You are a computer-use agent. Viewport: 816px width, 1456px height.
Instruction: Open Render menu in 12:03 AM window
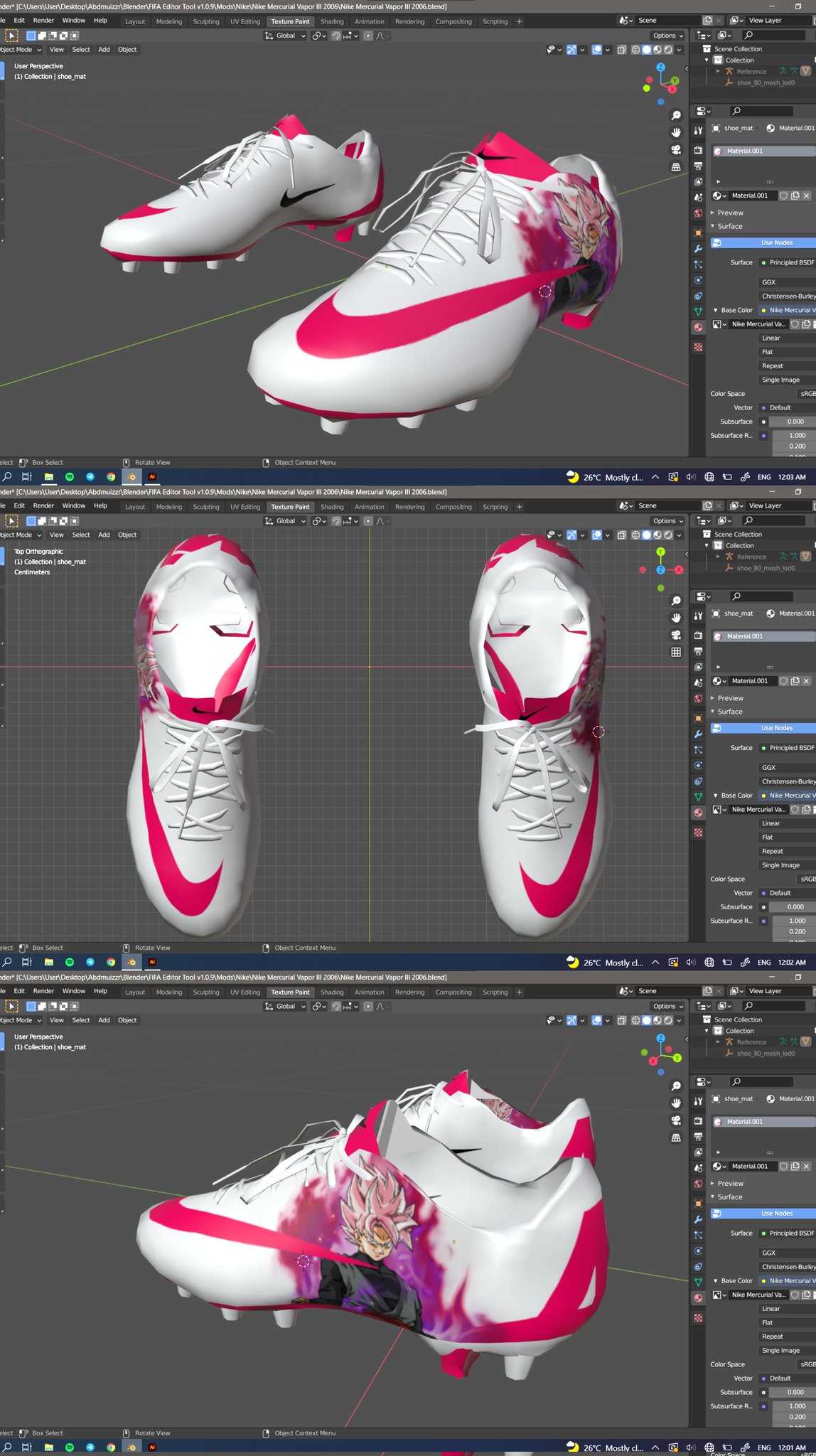tap(43, 21)
